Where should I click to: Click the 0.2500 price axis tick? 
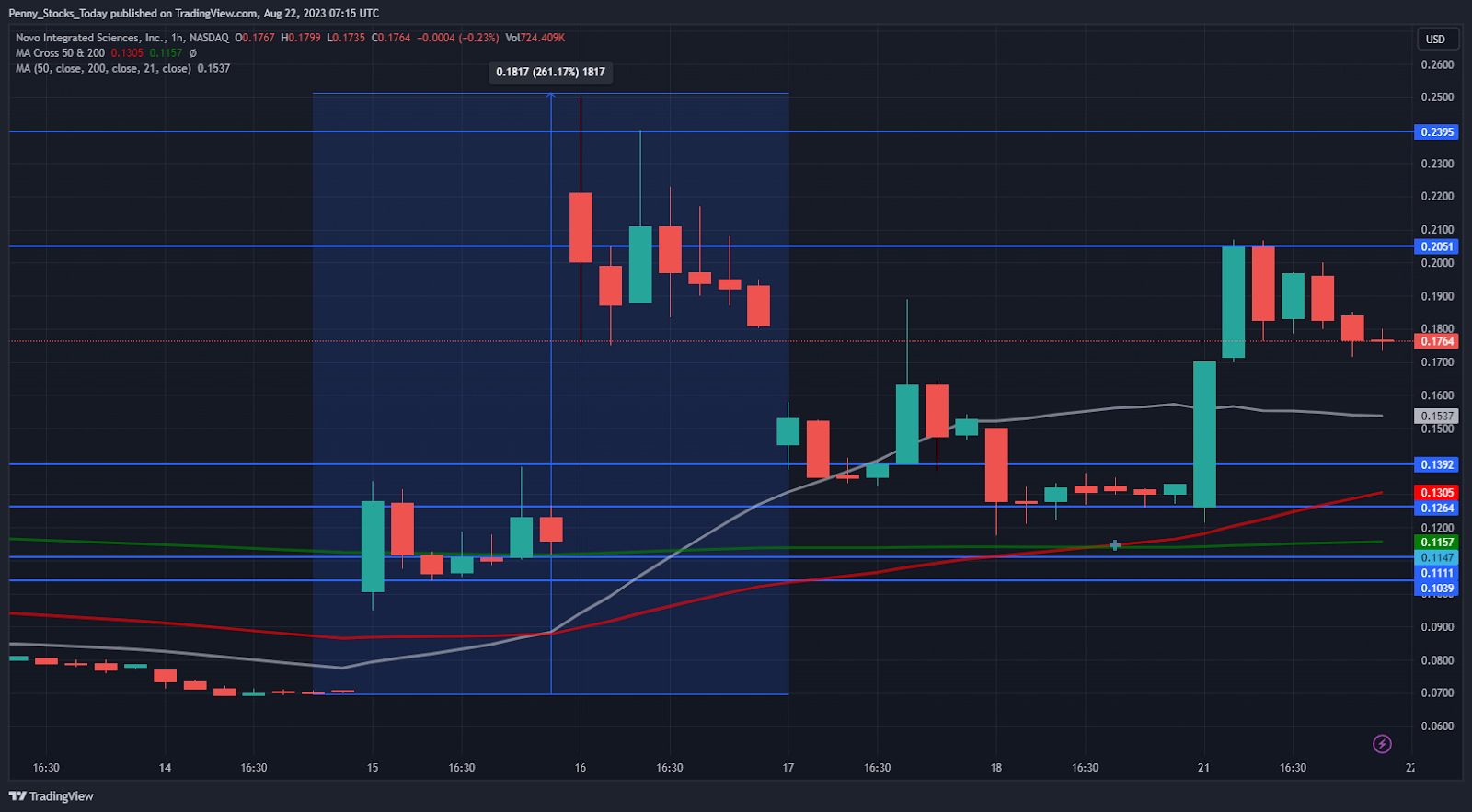(1437, 97)
